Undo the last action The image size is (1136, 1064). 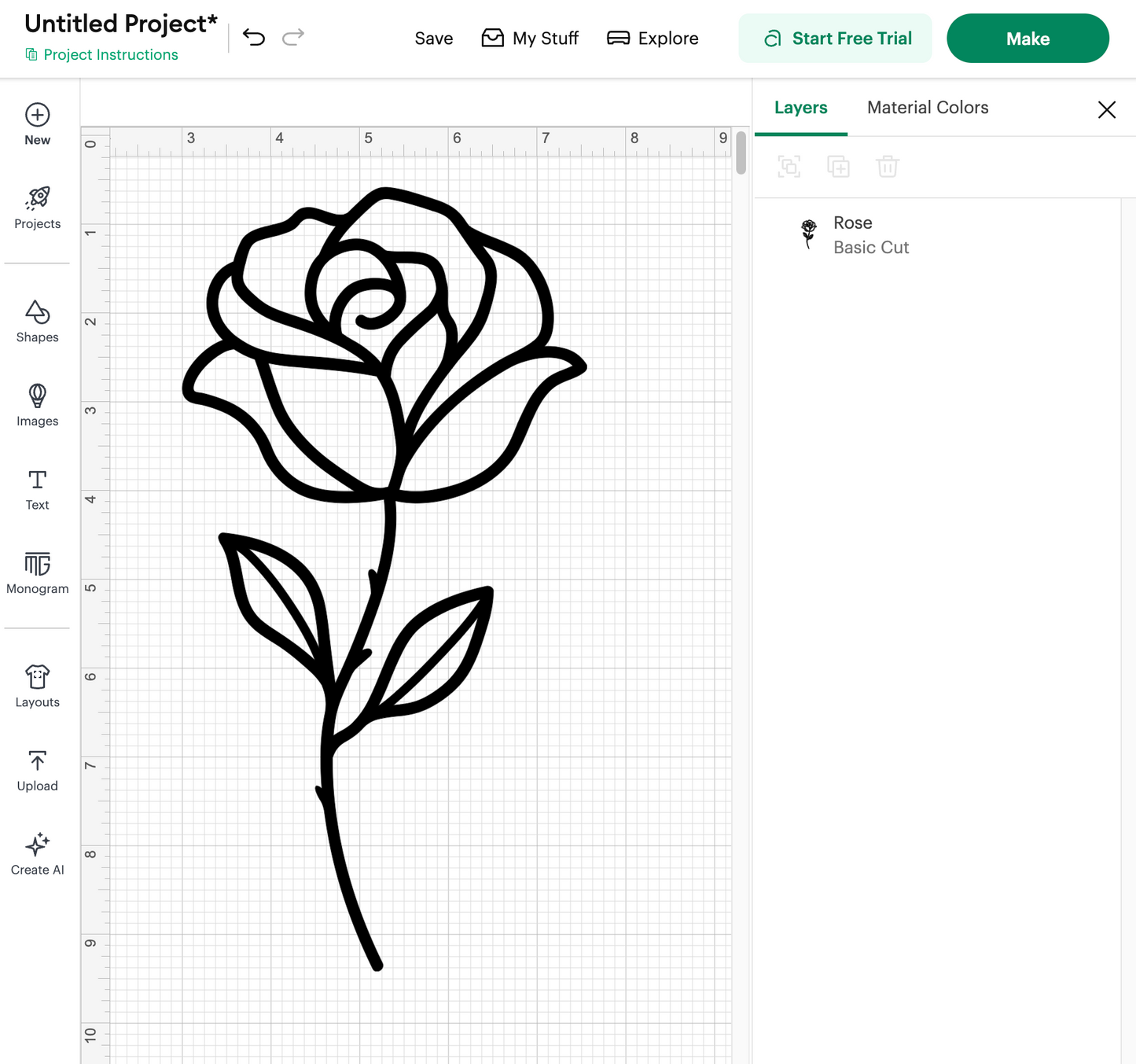[253, 37]
